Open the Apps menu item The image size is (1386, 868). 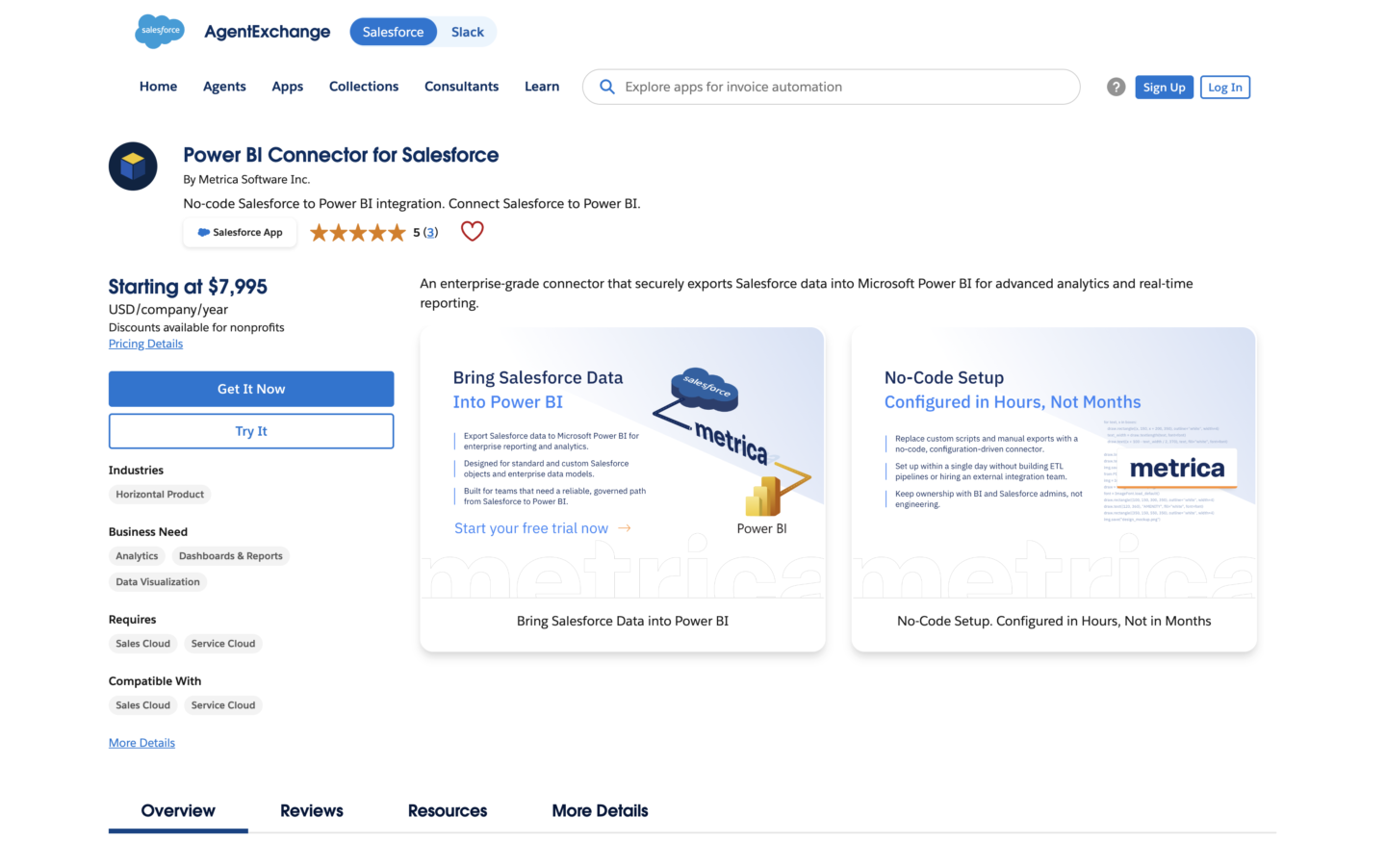pyautogui.click(x=287, y=87)
